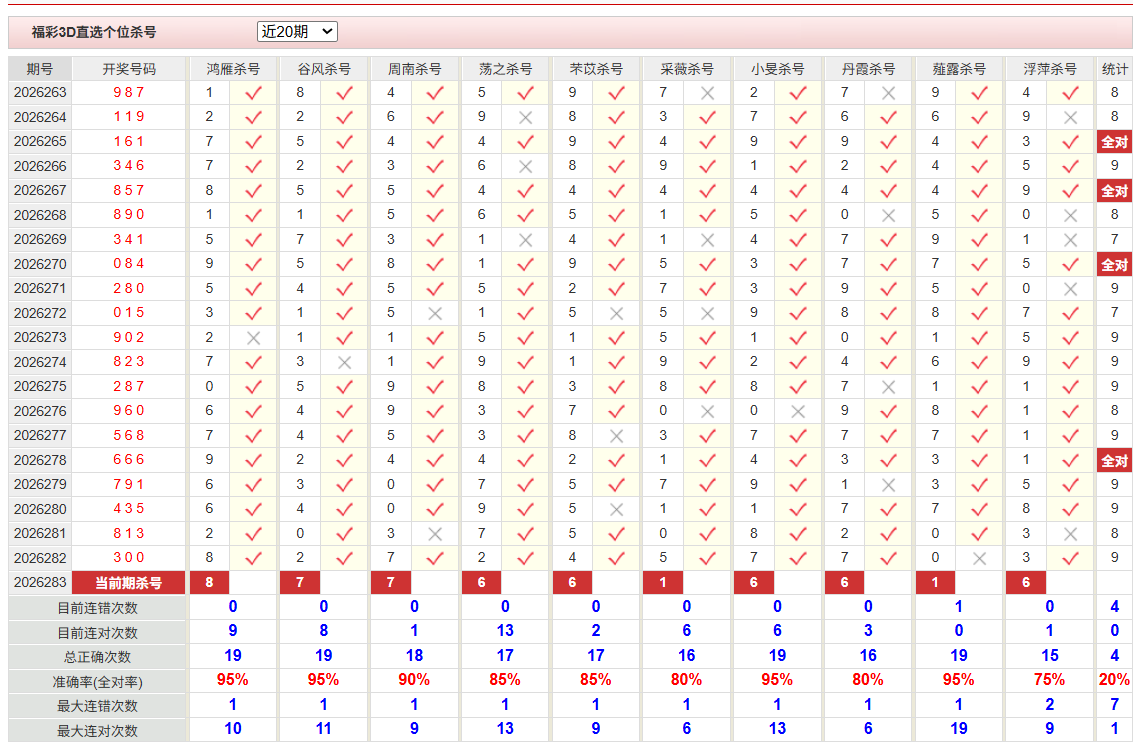The image size is (1145, 753).
Task: Click the 开奖号码 column header
Action: point(129,69)
